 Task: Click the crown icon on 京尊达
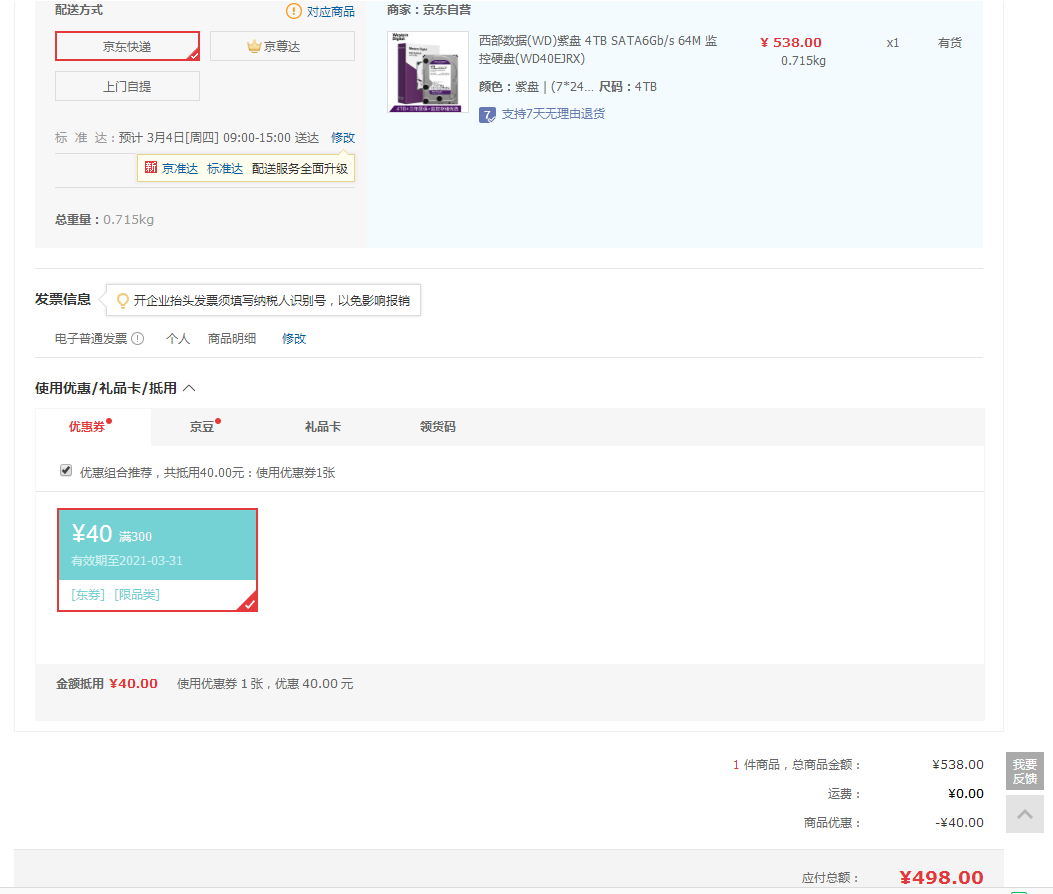point(253,46)
